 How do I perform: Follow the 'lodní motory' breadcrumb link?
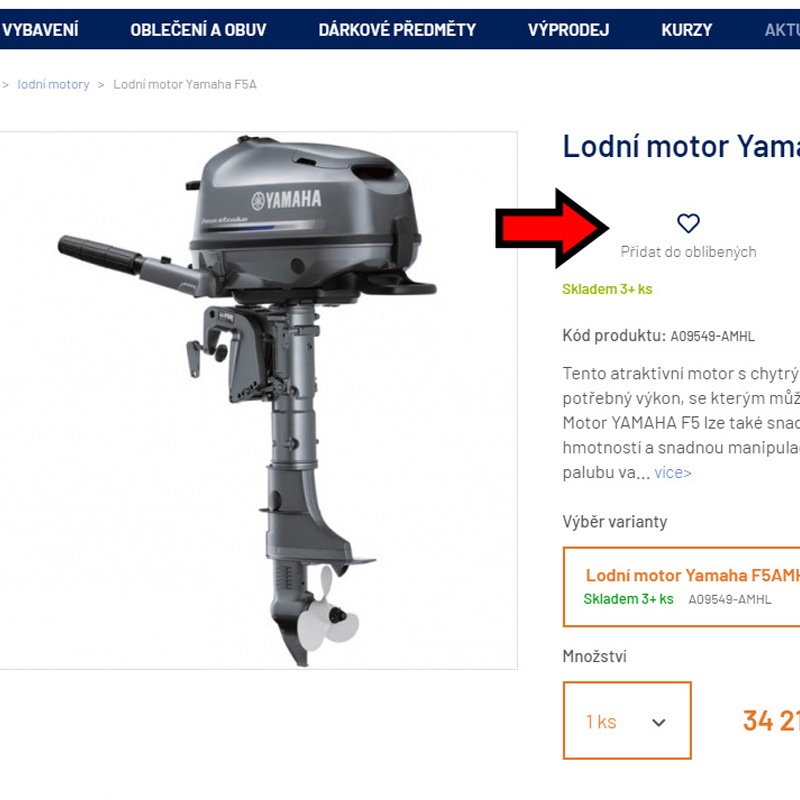53,84
